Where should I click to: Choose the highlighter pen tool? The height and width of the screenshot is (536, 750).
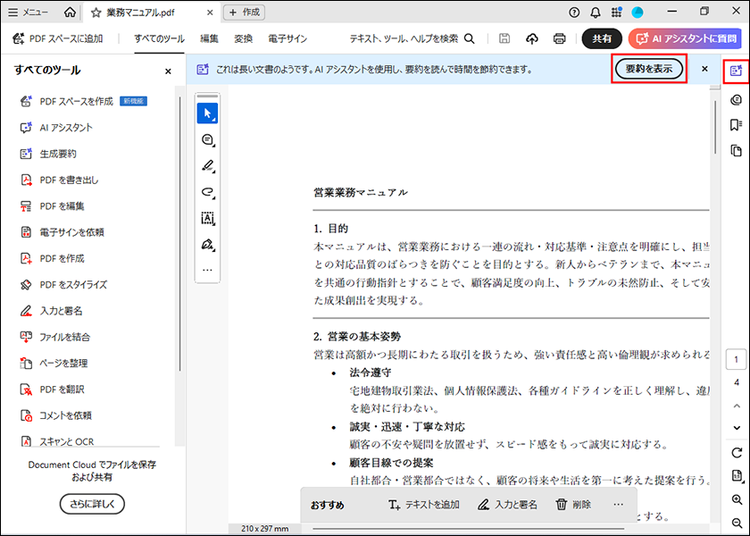point(208,165)
